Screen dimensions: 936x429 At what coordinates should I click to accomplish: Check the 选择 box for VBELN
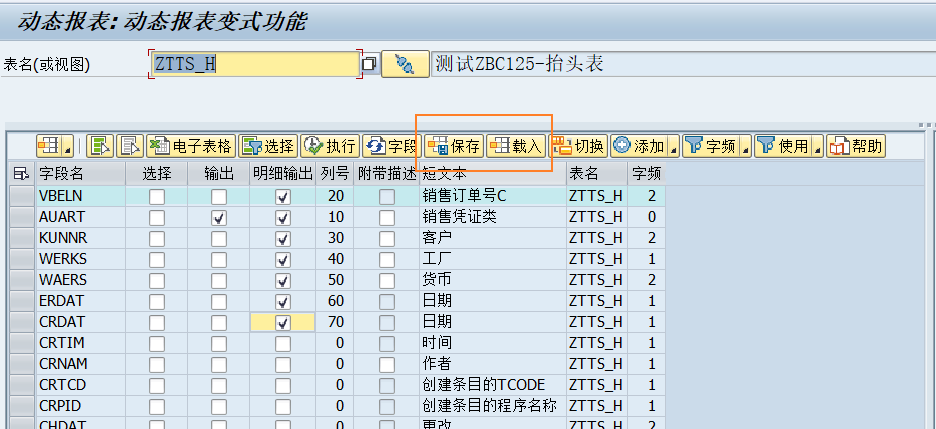157,196
